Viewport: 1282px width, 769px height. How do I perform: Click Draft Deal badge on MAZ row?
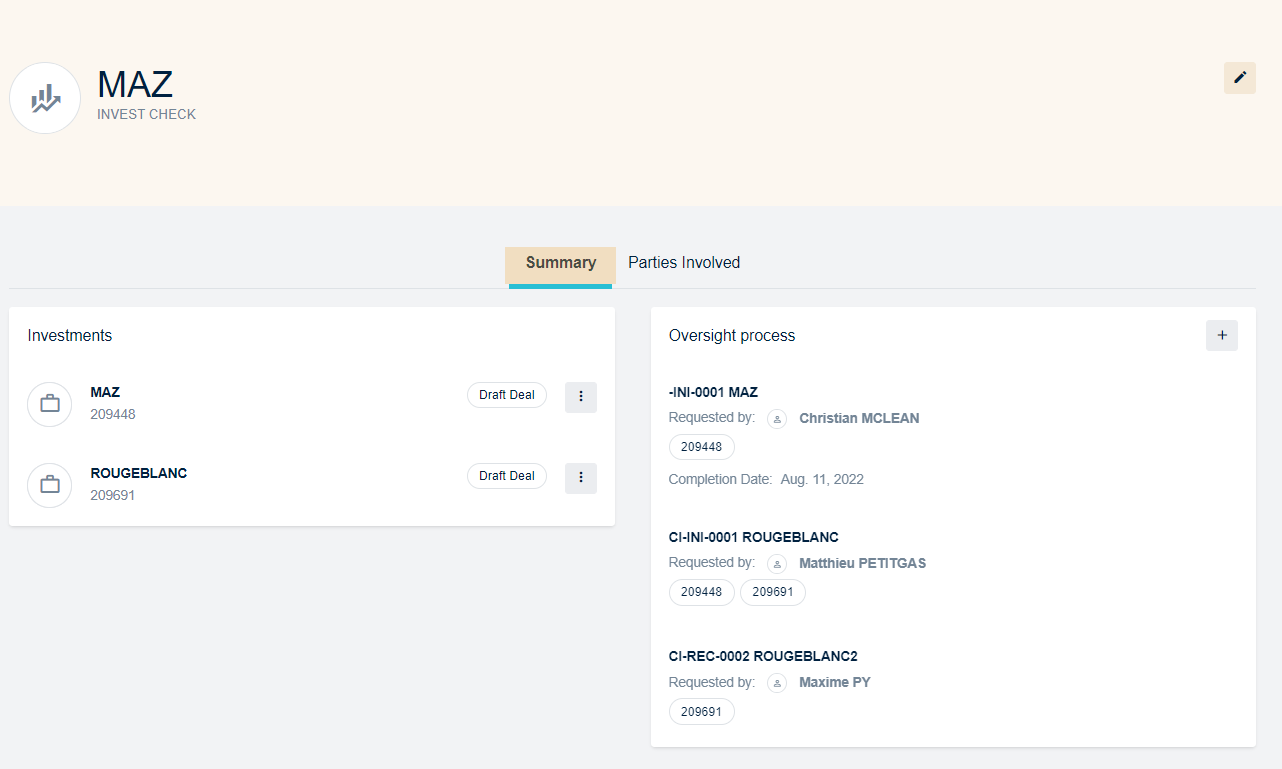[x=507, y=395]
